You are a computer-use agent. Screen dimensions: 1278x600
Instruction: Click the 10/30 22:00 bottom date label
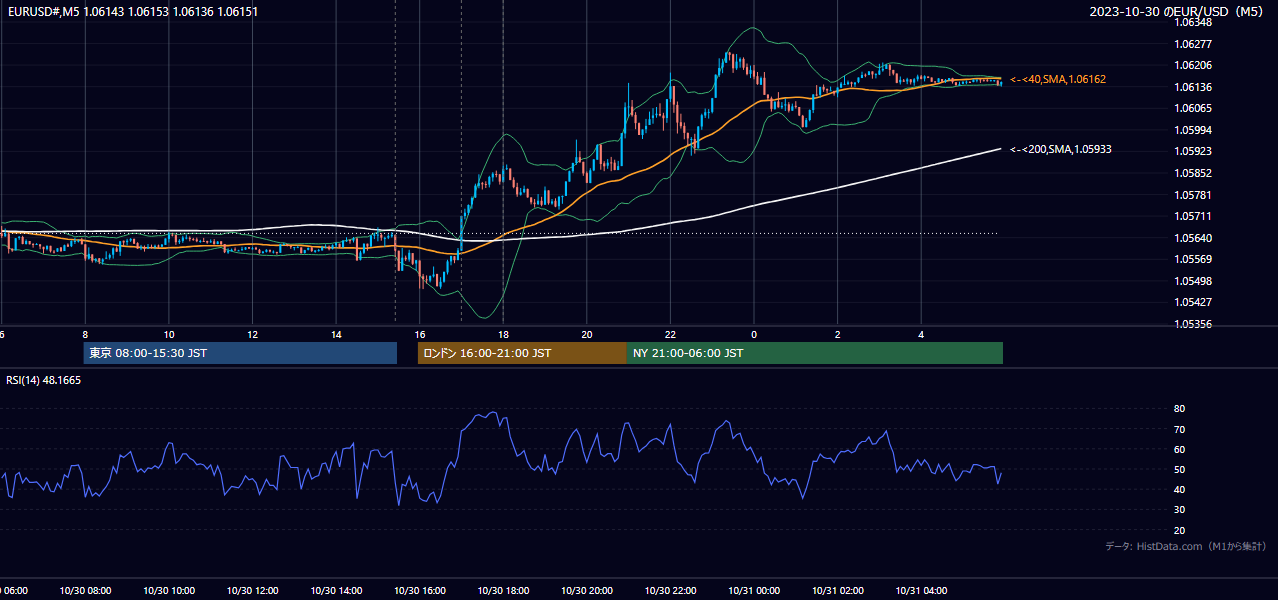click(671, 591)
